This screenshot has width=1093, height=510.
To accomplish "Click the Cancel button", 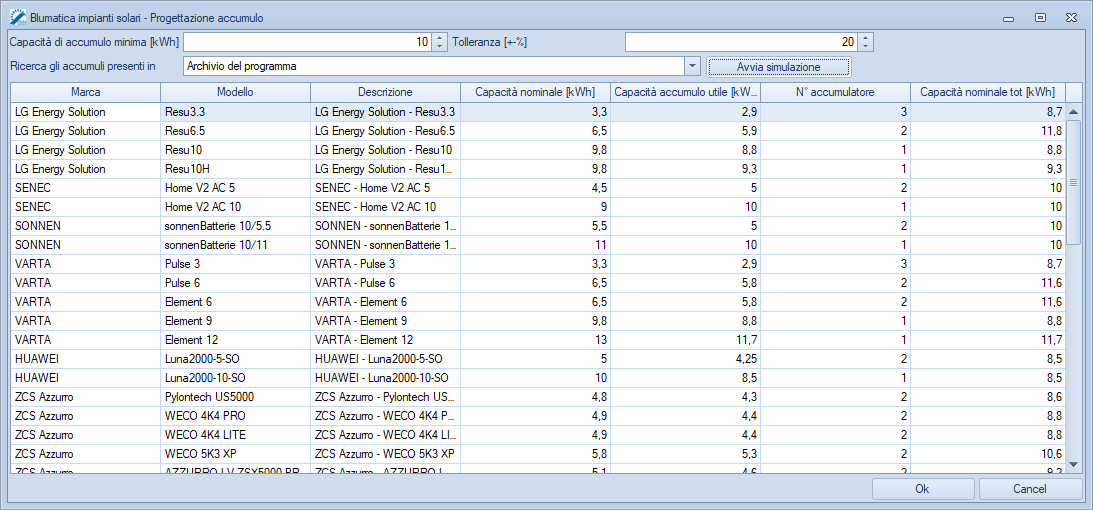I will [x=1030, y=489].
